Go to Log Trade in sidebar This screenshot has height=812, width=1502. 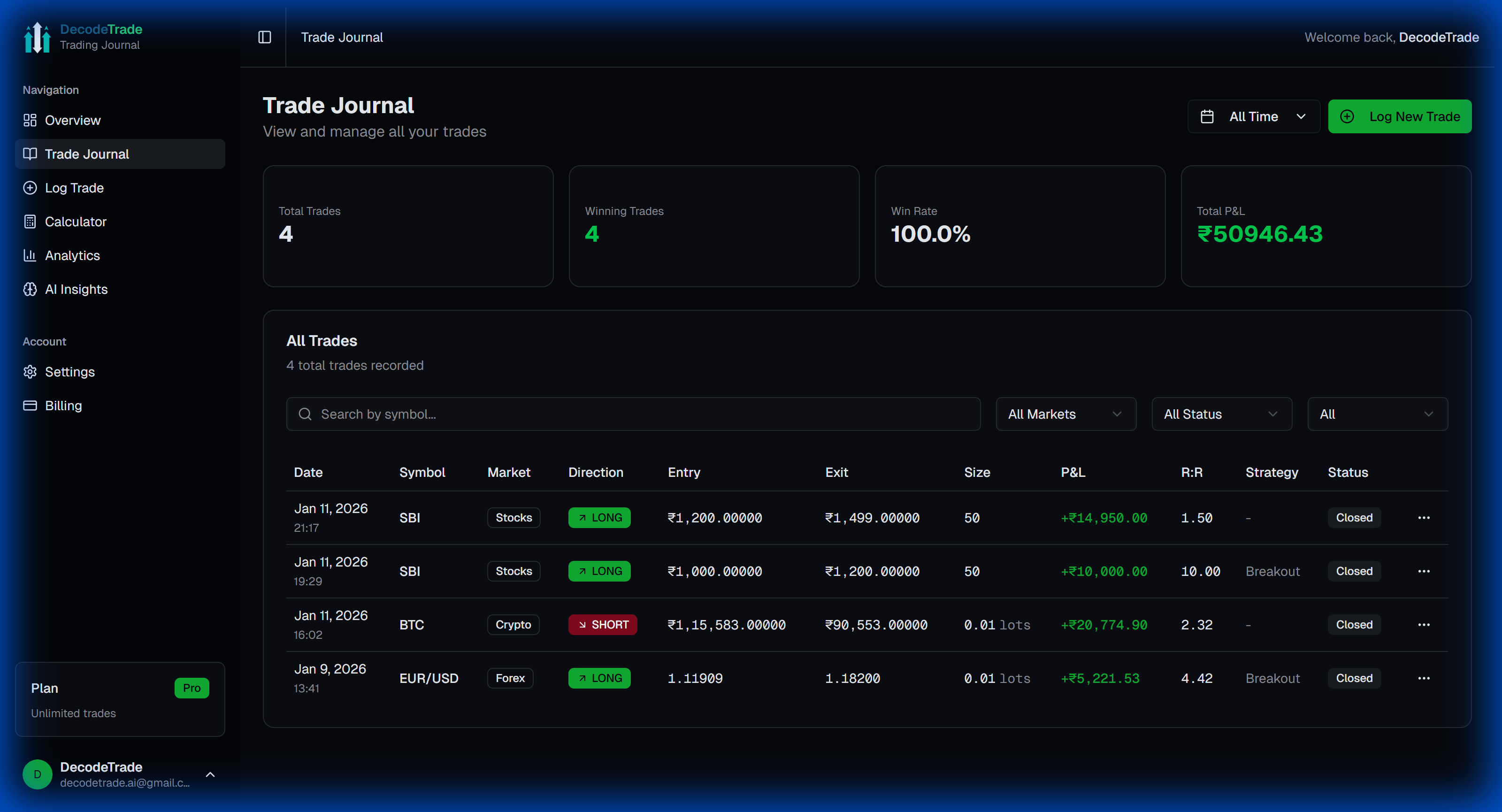(x=74, y=188)
